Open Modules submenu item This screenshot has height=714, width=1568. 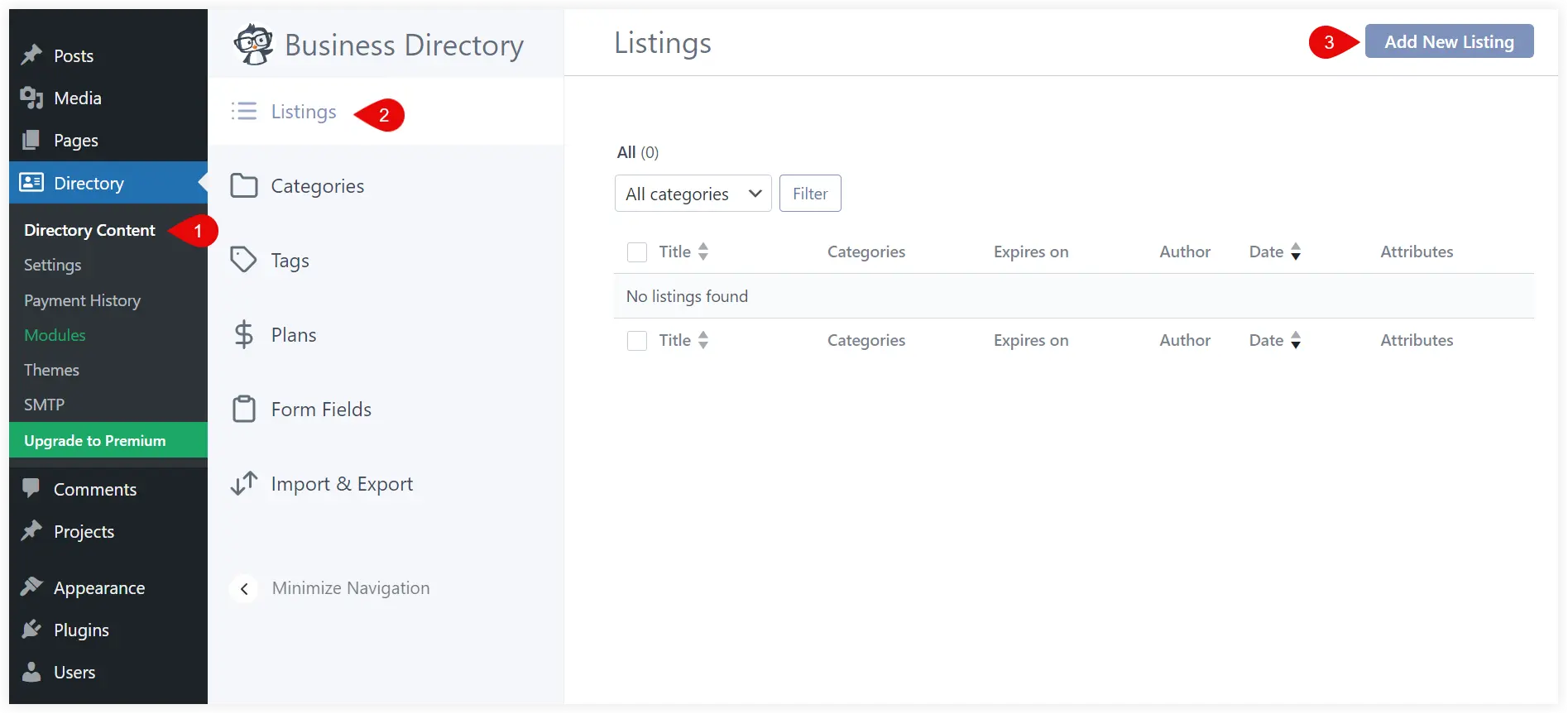point(55,335)
